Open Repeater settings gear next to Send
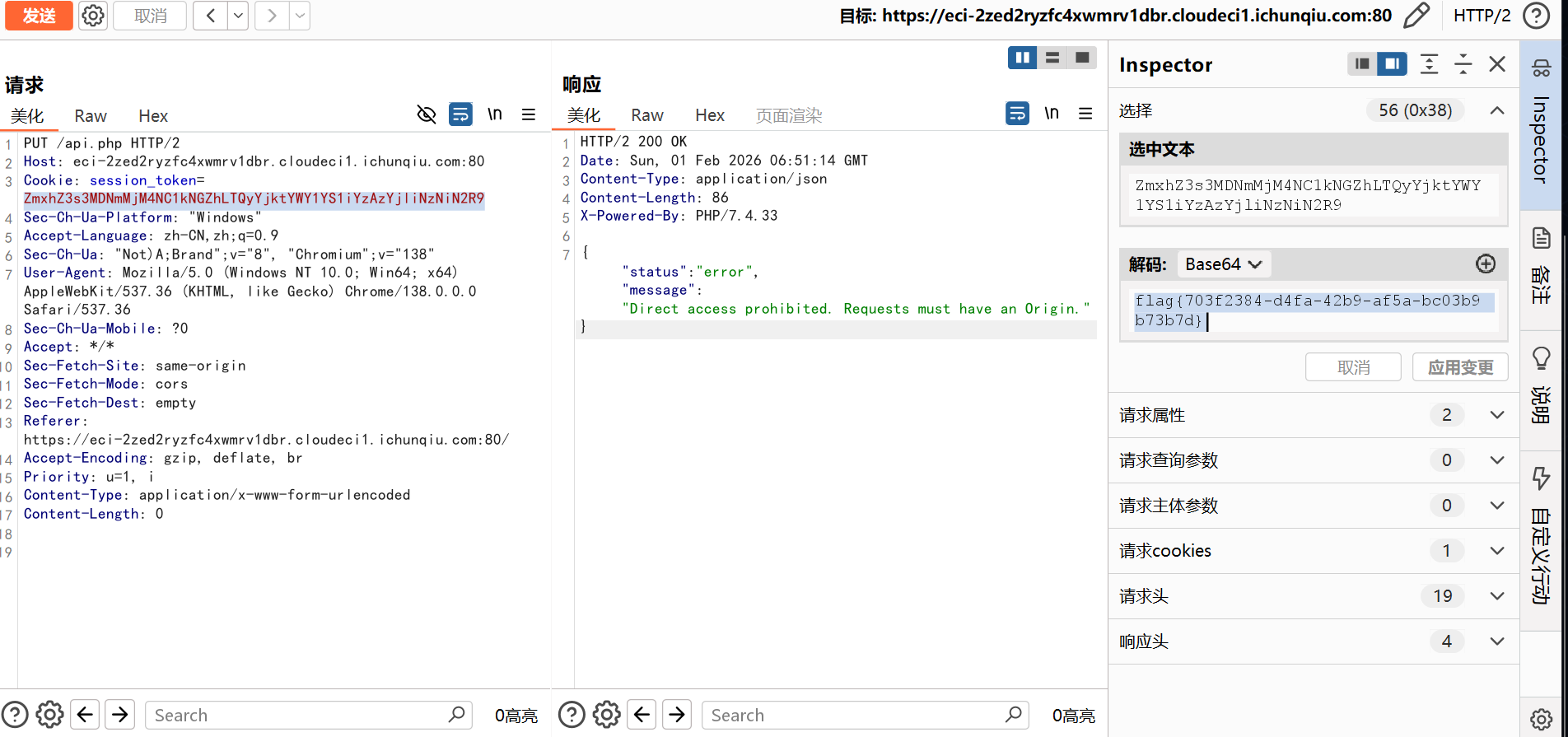The image size is (1568, 737). [x=93, y=16]
